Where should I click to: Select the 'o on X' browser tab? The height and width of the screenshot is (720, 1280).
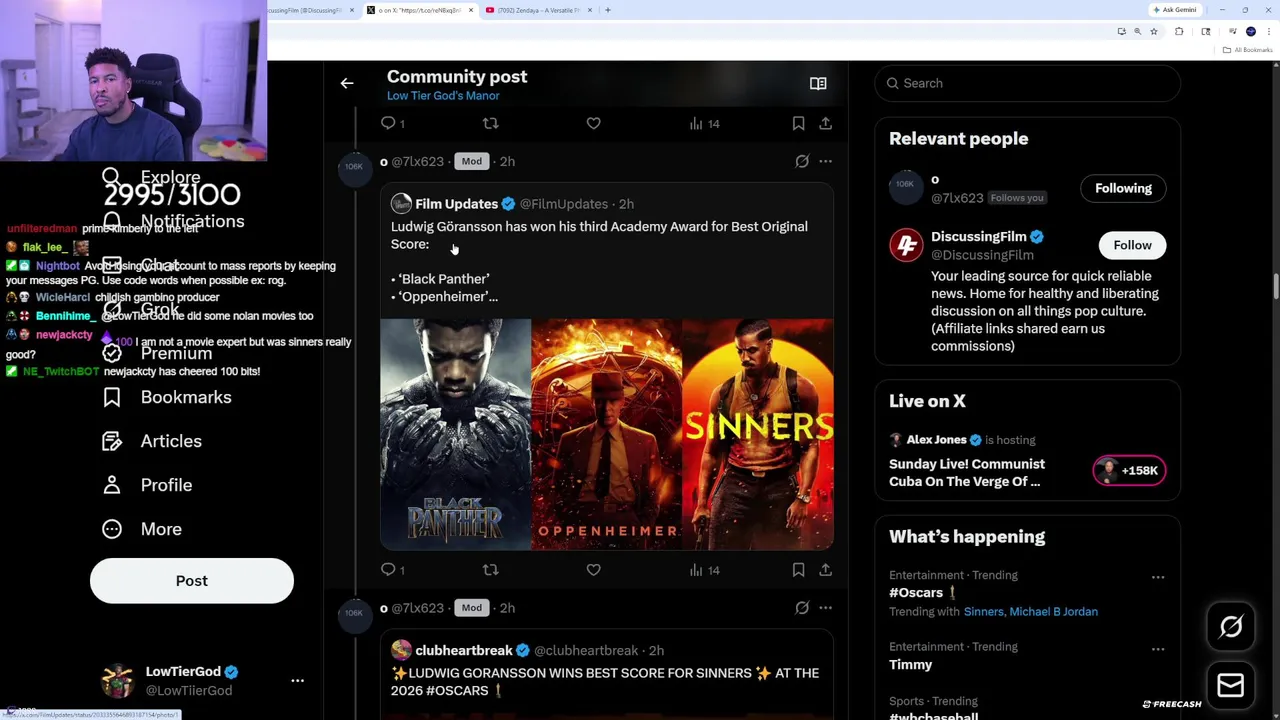[x=419, y=10]
